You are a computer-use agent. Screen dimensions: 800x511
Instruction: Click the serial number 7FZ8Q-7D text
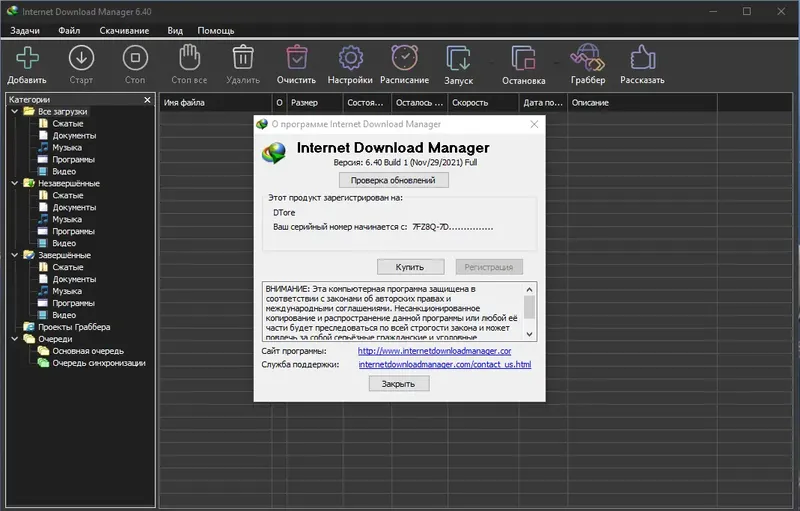453,227
